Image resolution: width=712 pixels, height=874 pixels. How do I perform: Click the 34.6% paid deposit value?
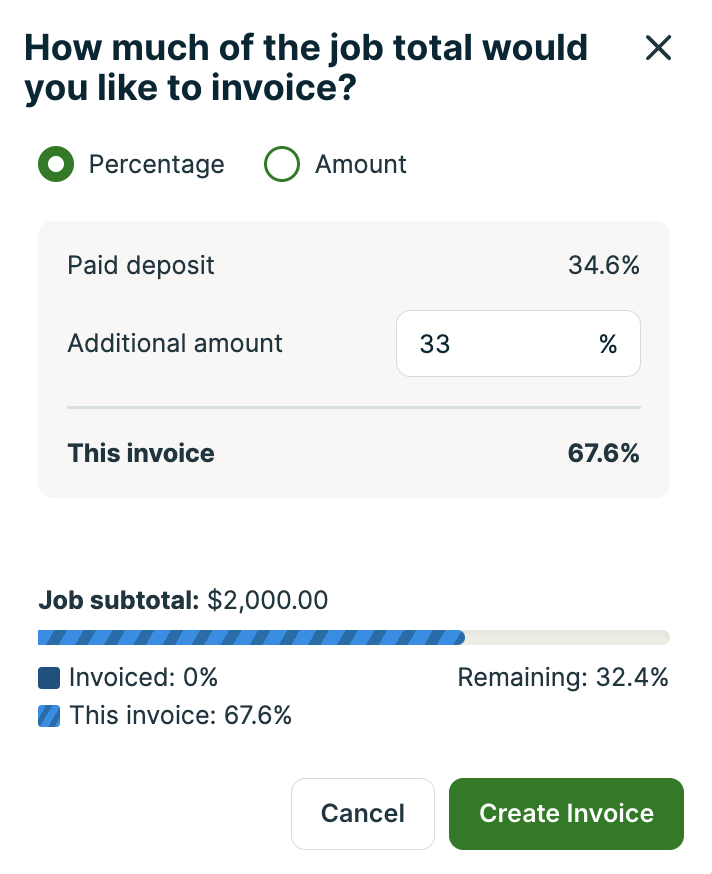[603, 265]
